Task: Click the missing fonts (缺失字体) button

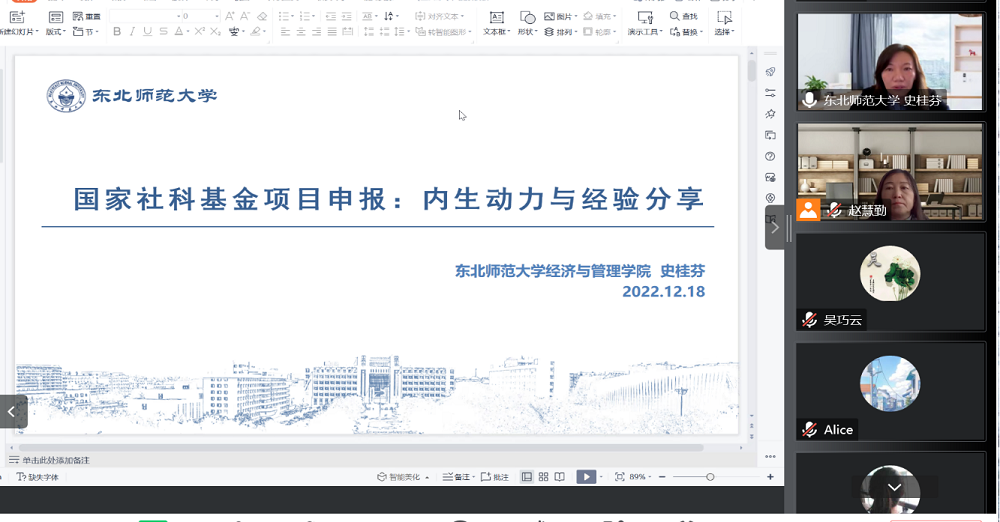Action: (x=38, y=477)
